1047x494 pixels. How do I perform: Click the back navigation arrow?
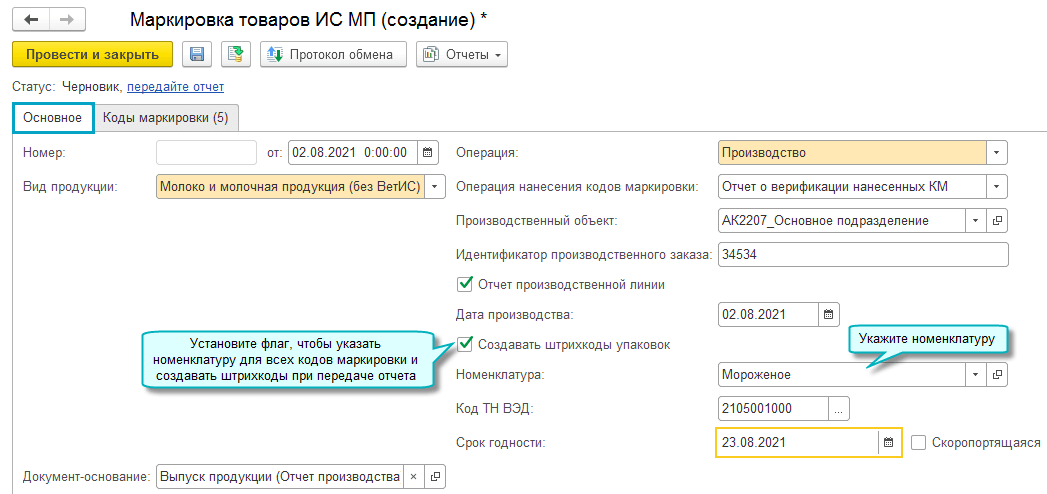31,20
